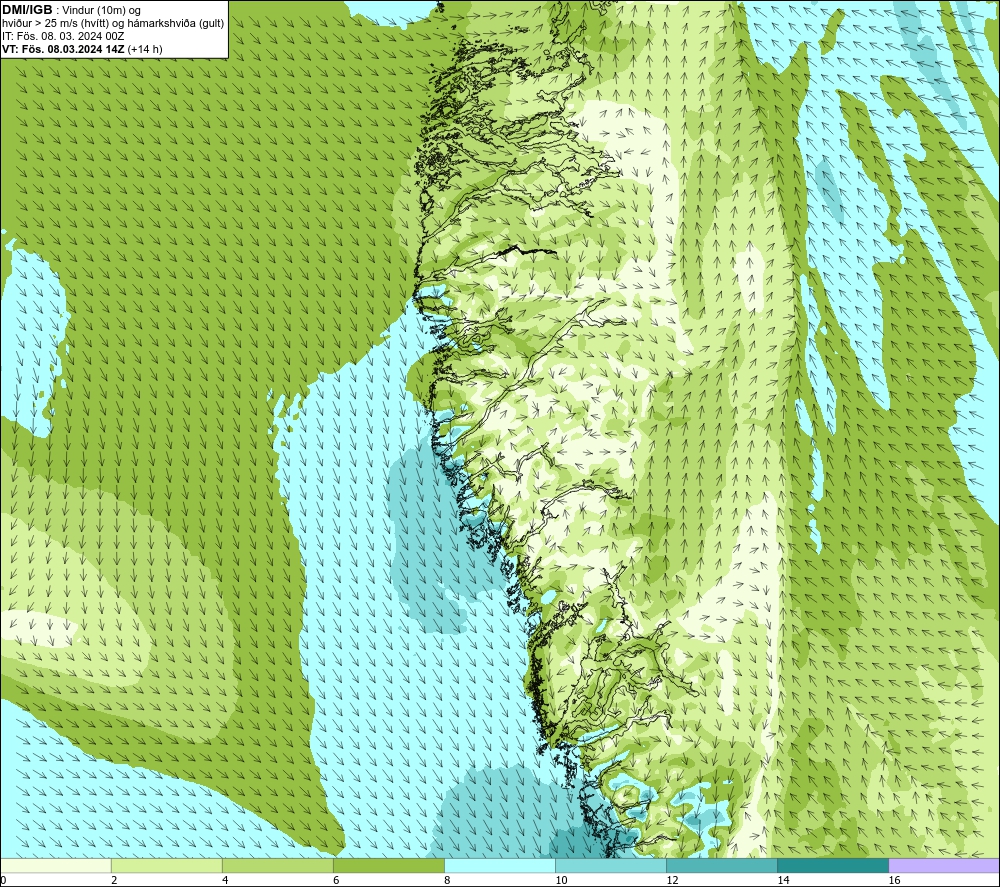Click the dark green 6–8 m/s scale swatch
Screen dimensions: 1000x887
tap(389, 866)
